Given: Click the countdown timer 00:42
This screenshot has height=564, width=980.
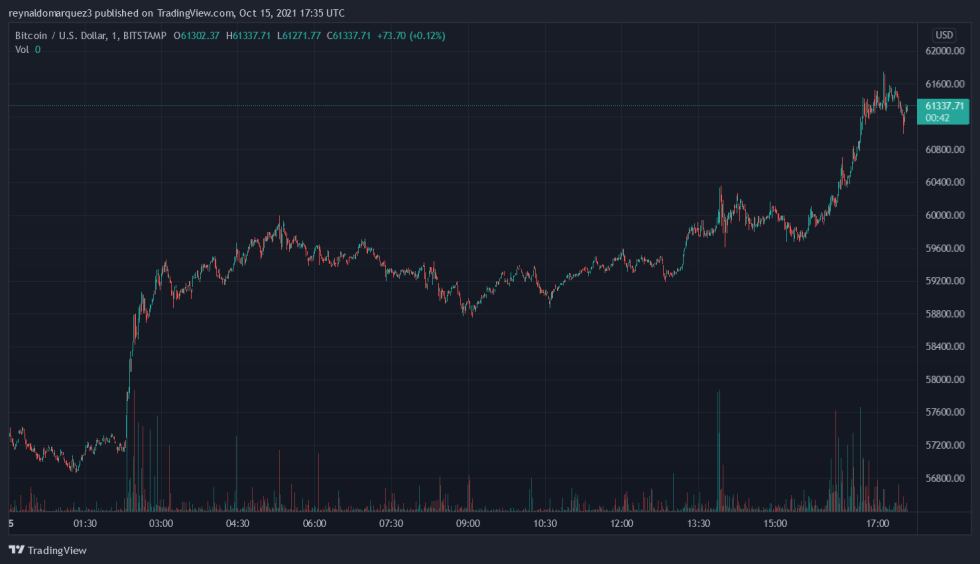Looking at the screenshot, I should (x=937, y=118).
